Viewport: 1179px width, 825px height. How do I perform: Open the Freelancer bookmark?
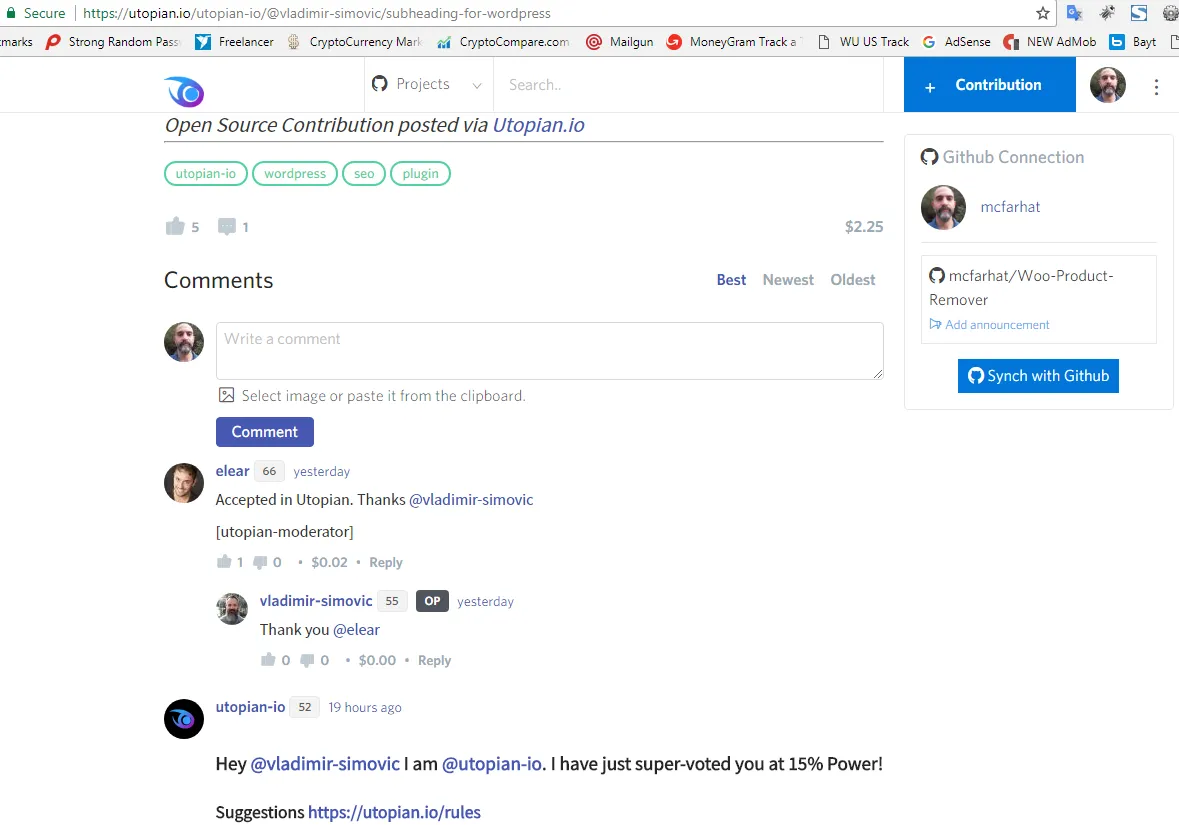coord(234,41)
